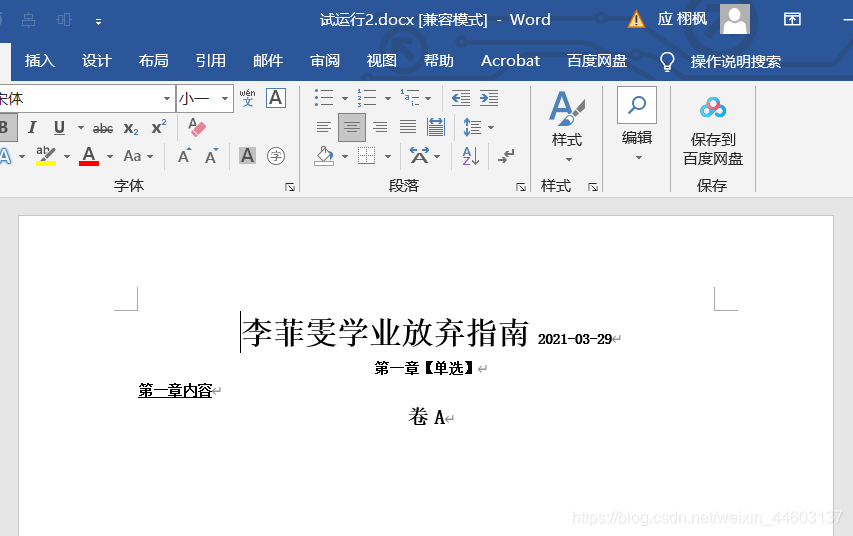Image resolution: width=853 pixels, height=536 pixels.
Task: Open the 编辑 editing menu
Action: (x=637, y=125)
